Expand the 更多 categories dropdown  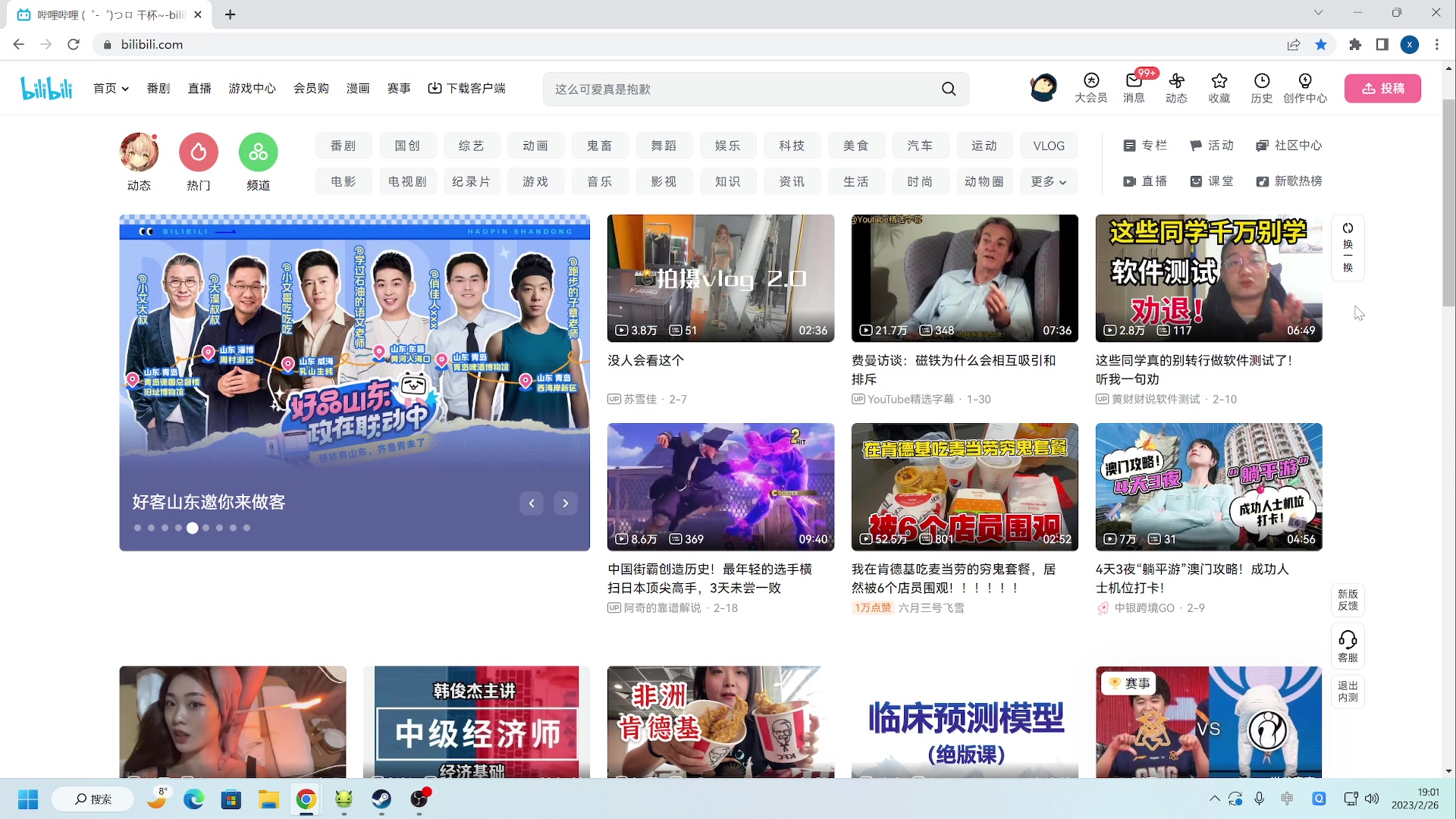1048,182
